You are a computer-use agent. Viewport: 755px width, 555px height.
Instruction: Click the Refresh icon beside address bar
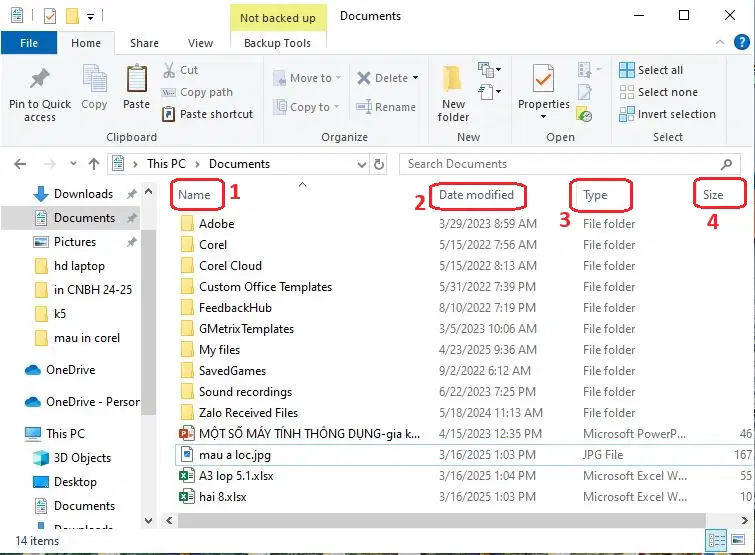pyautogui.click(x=379, y=164)
